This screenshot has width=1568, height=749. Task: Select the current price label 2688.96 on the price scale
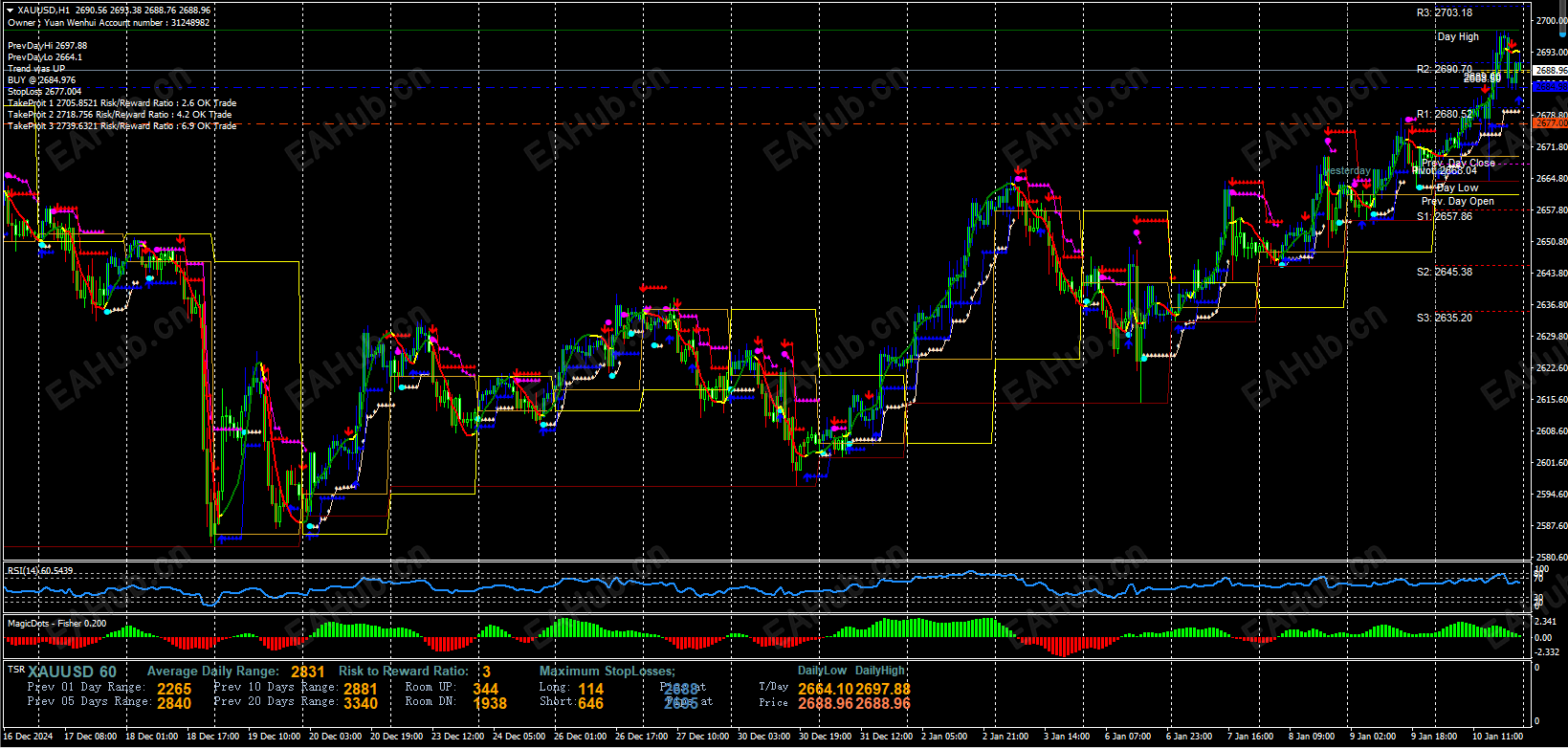[x=1550, y=71]
